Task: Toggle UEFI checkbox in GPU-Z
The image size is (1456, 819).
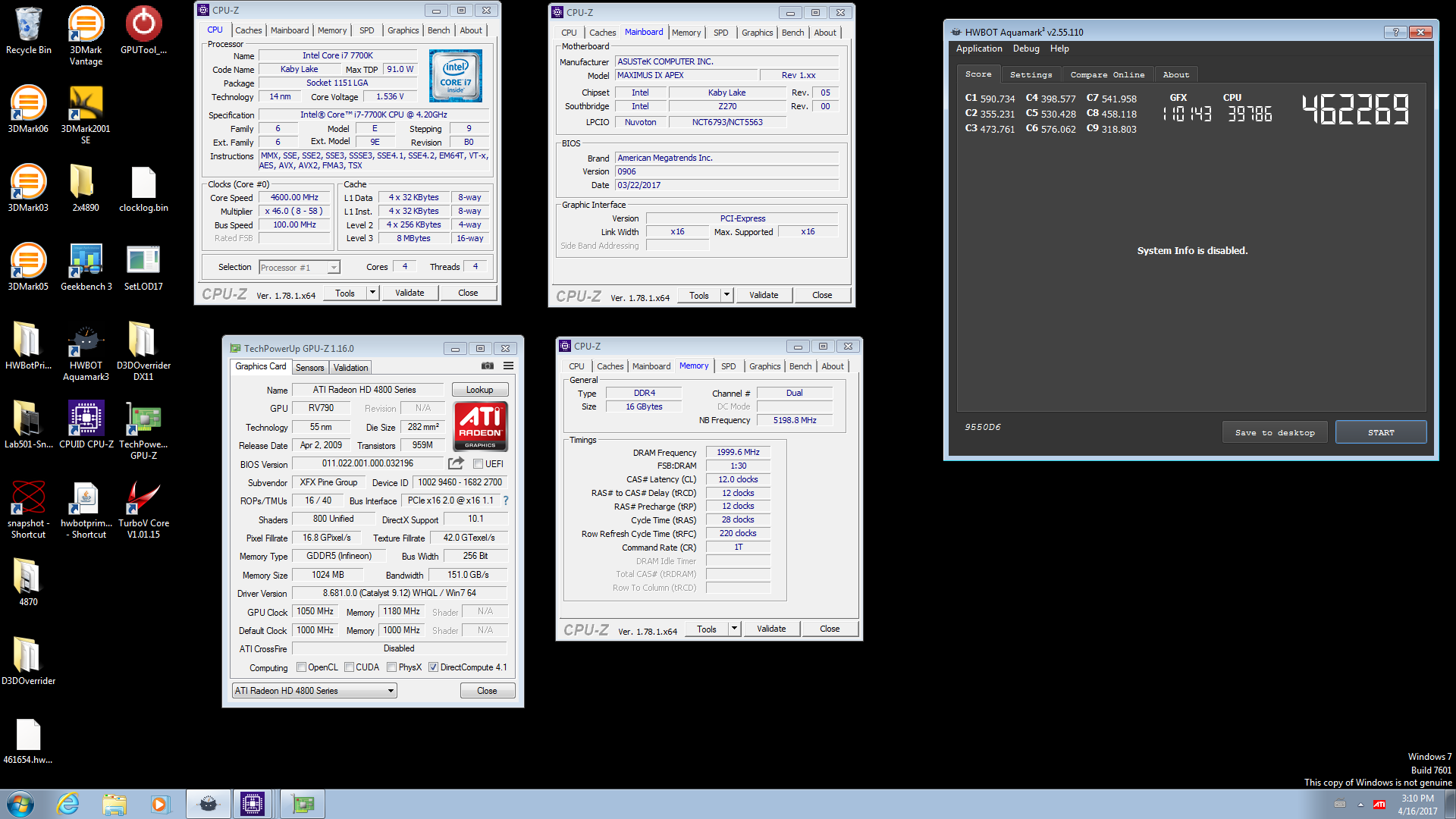Action: (479, 464)
